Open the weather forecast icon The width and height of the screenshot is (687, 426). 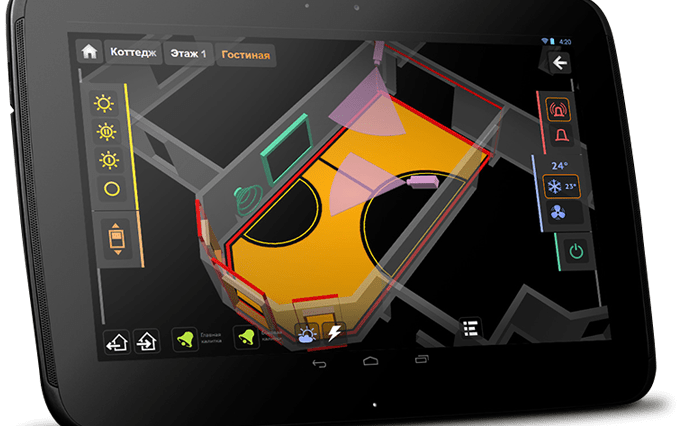click(x=306, y=334)
